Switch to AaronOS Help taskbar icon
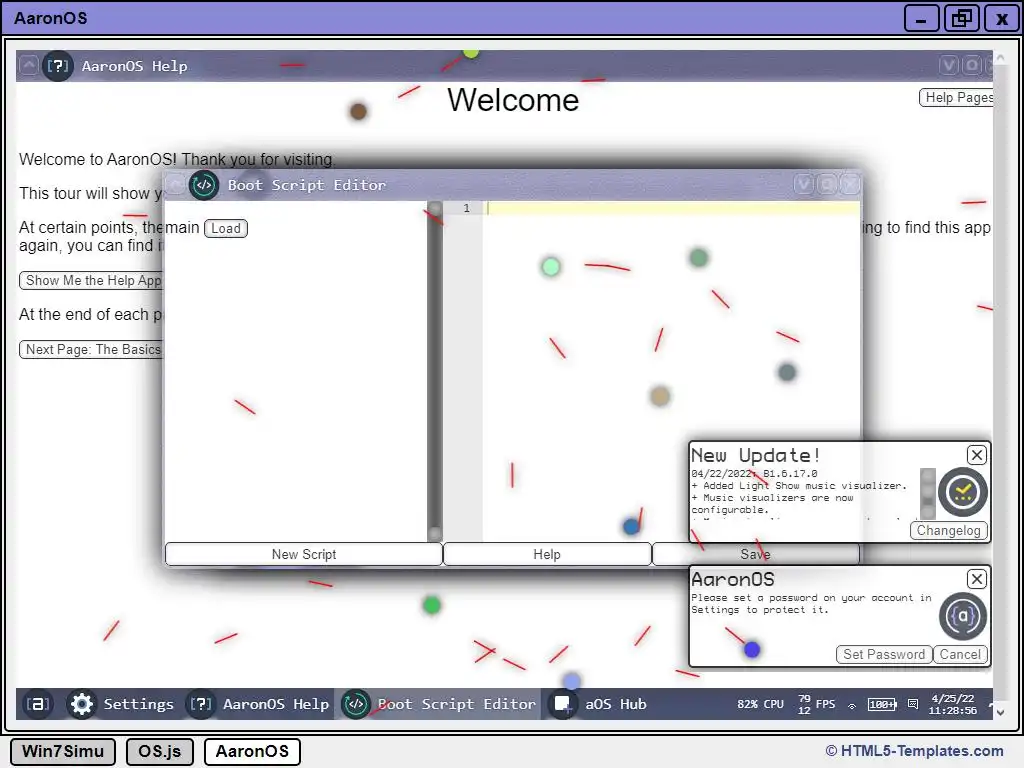The height and width of the screenshot is (768, 1024). [201, 704]
